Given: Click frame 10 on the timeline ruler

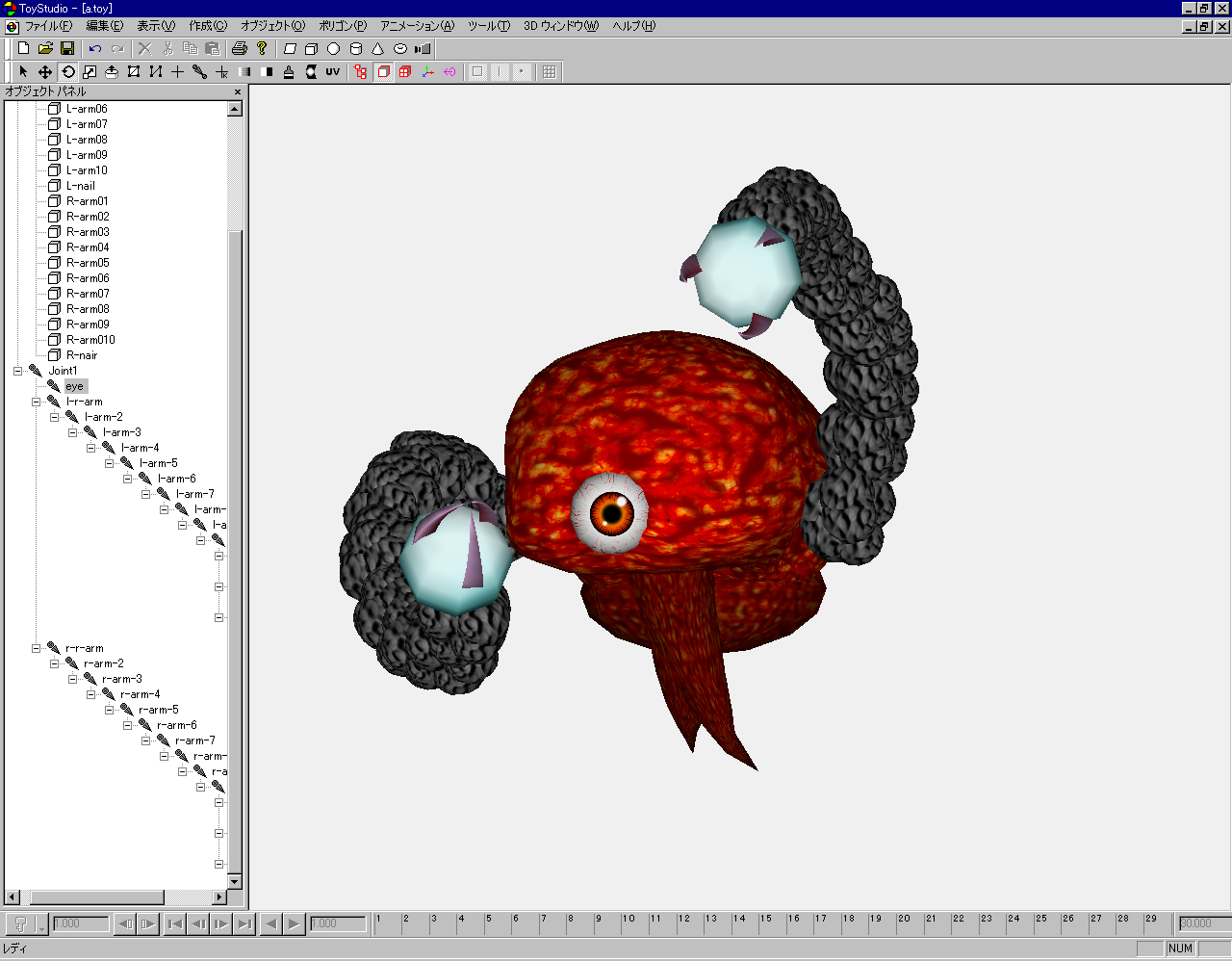Looking at the screenshot, I should point(628,920).
